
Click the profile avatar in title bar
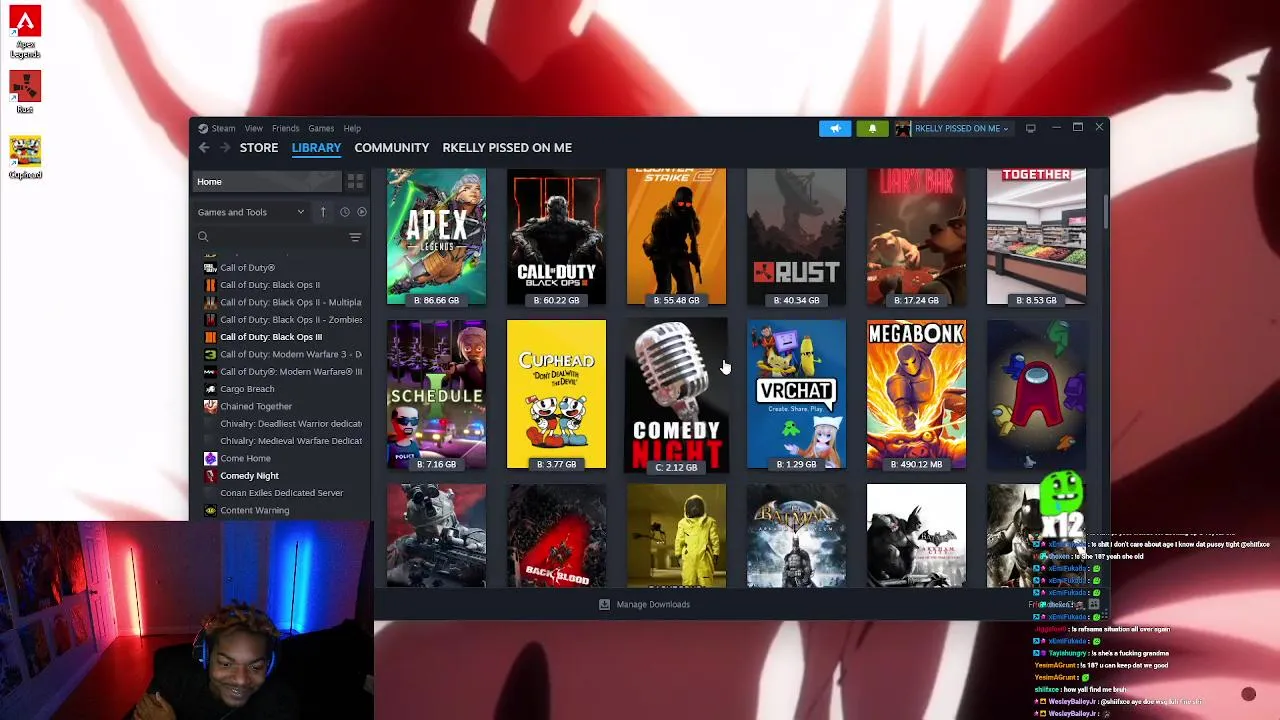coord(903,128)
